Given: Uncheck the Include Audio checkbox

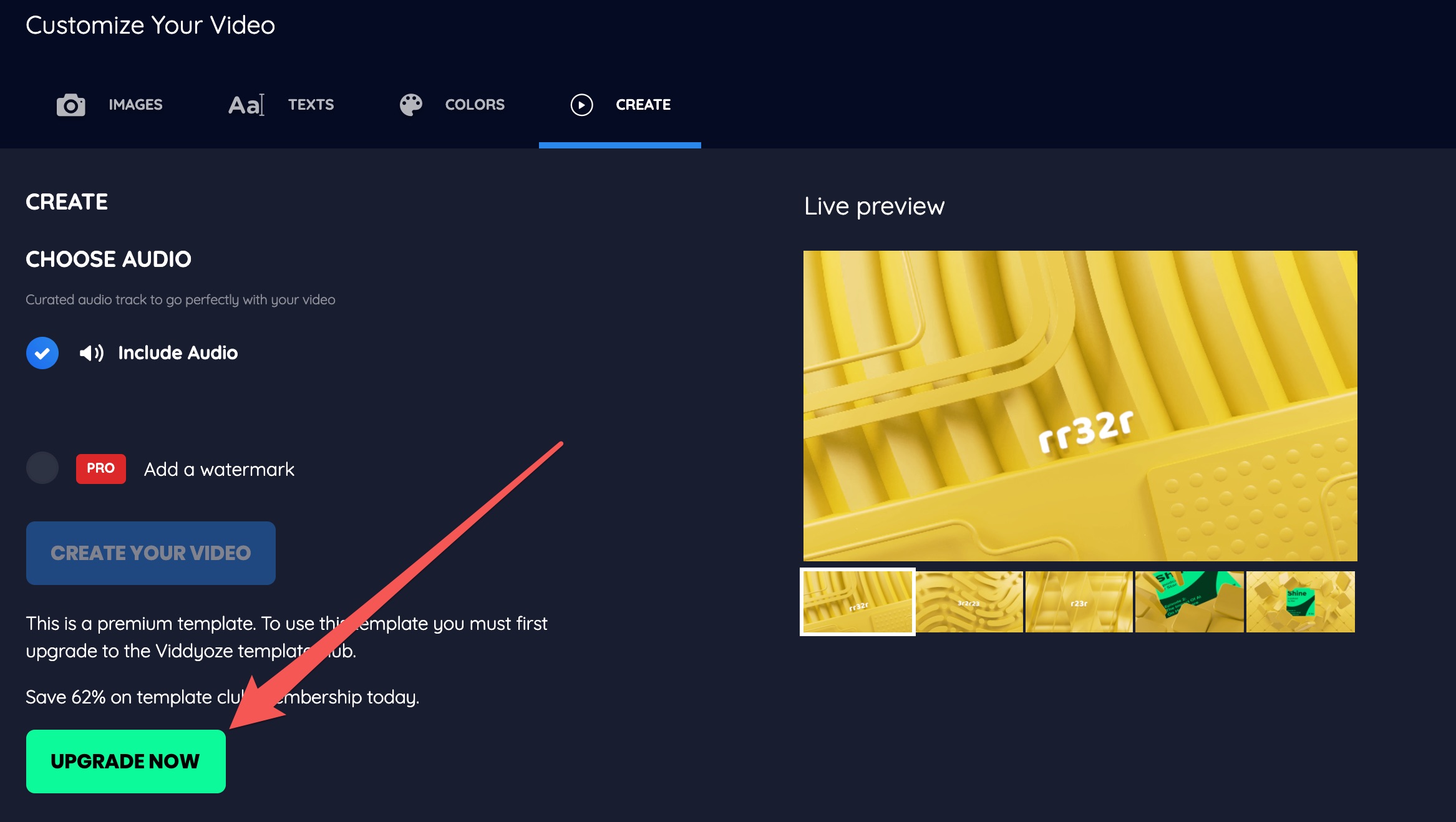Looking at the screenshot, I should 42,353.
